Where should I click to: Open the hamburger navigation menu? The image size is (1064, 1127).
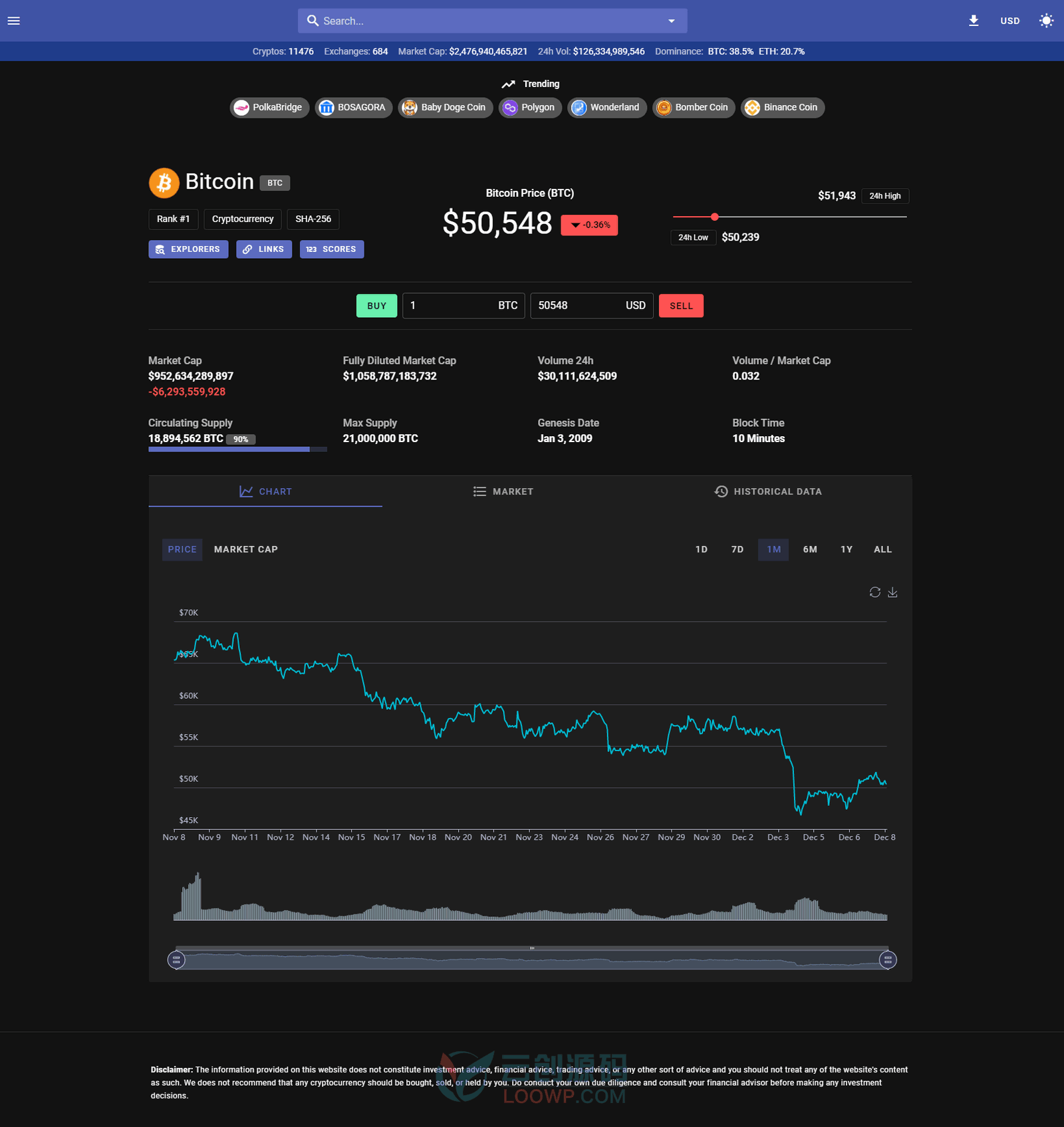pos(13,21)
